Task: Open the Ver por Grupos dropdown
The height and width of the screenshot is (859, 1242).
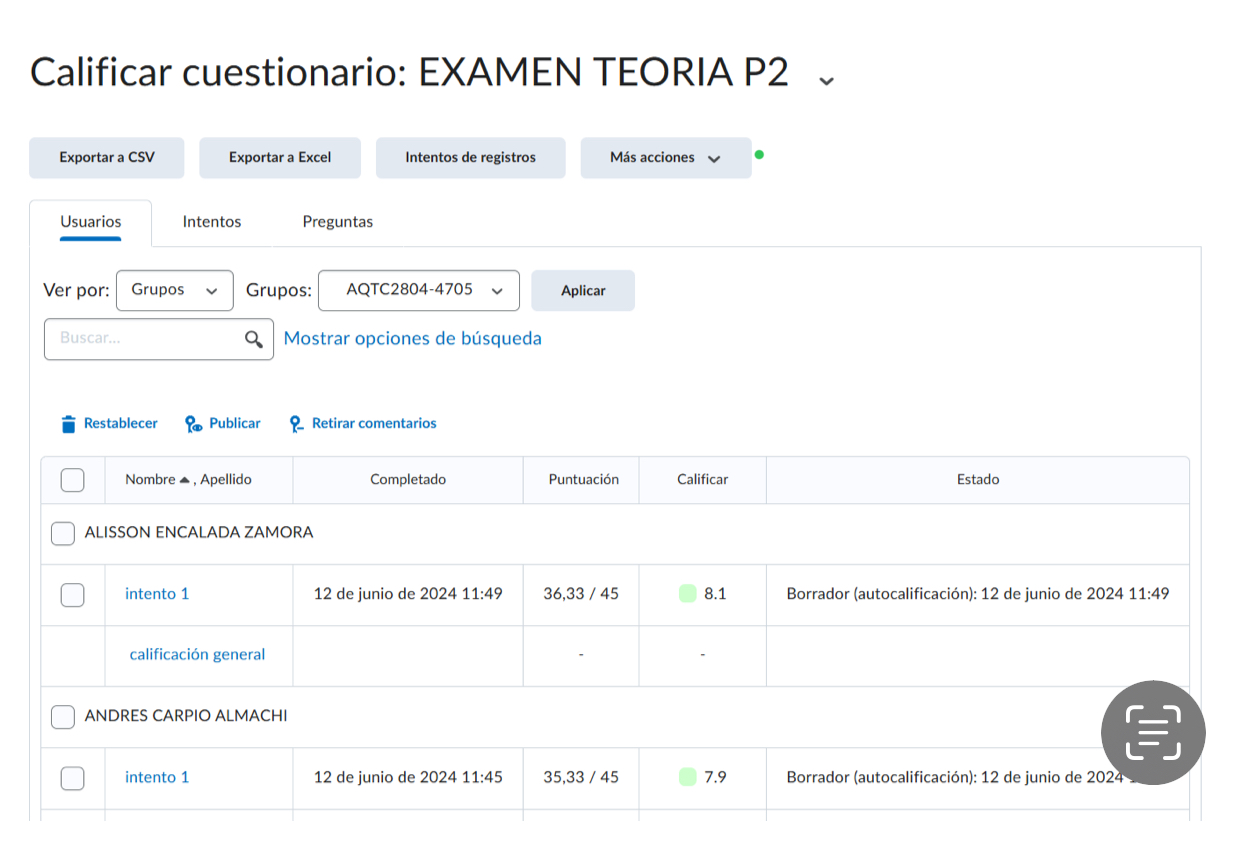Action: 175,290
